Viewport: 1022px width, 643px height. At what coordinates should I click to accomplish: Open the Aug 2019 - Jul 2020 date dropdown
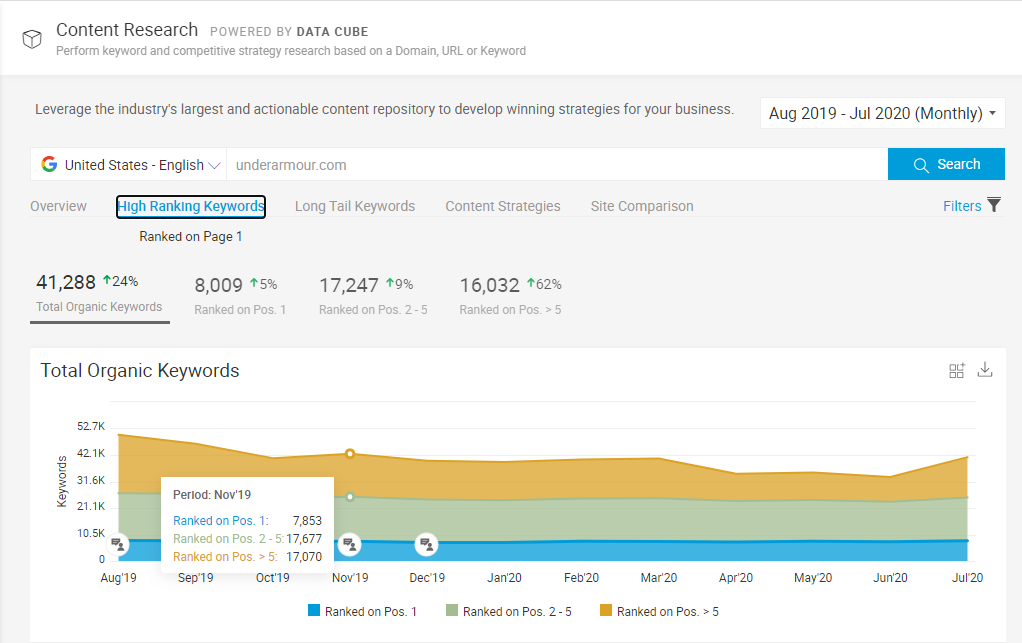coord(881,113)
